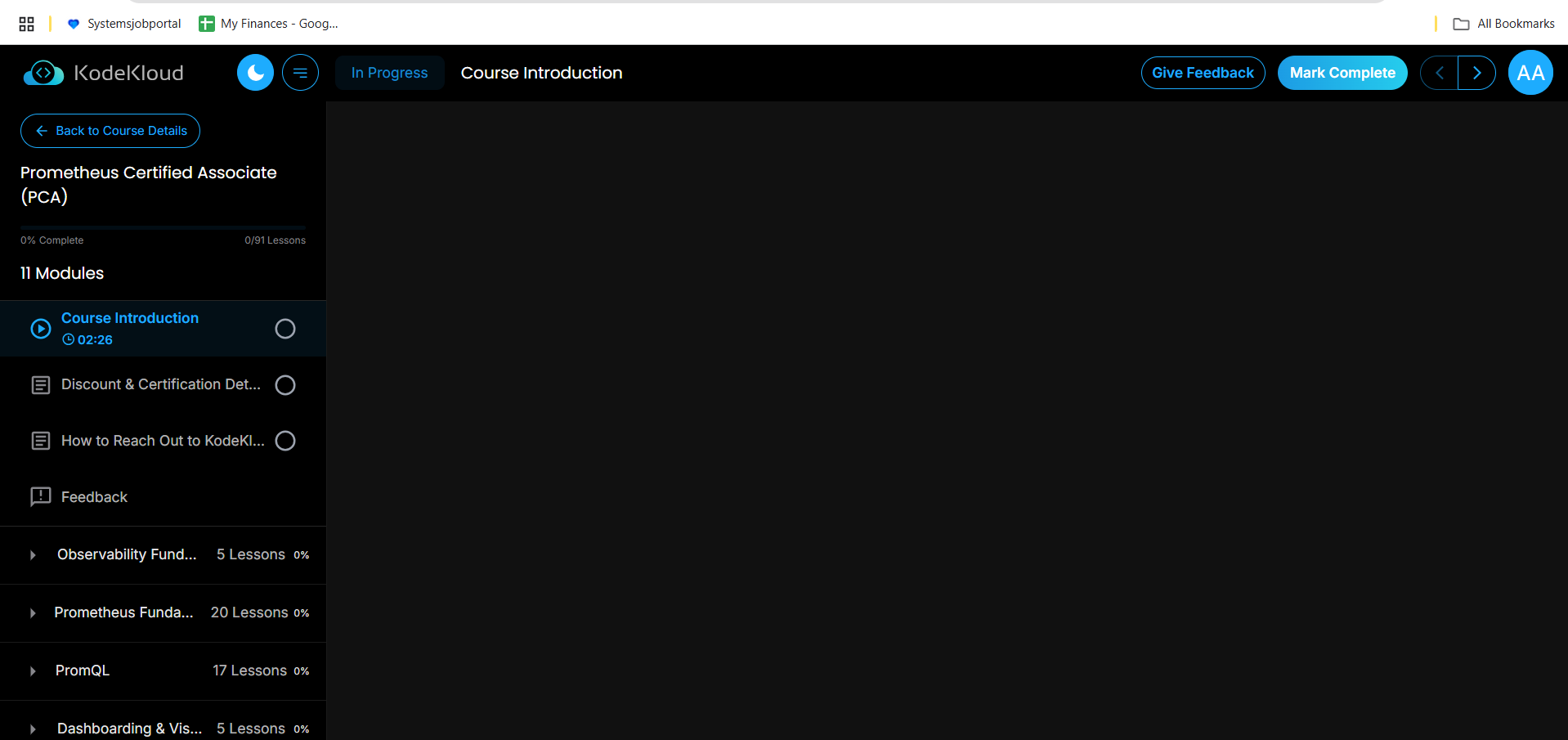Open the AA user avatar menu
Screen dimensions: 1568x740
(x=1530, y=73)
